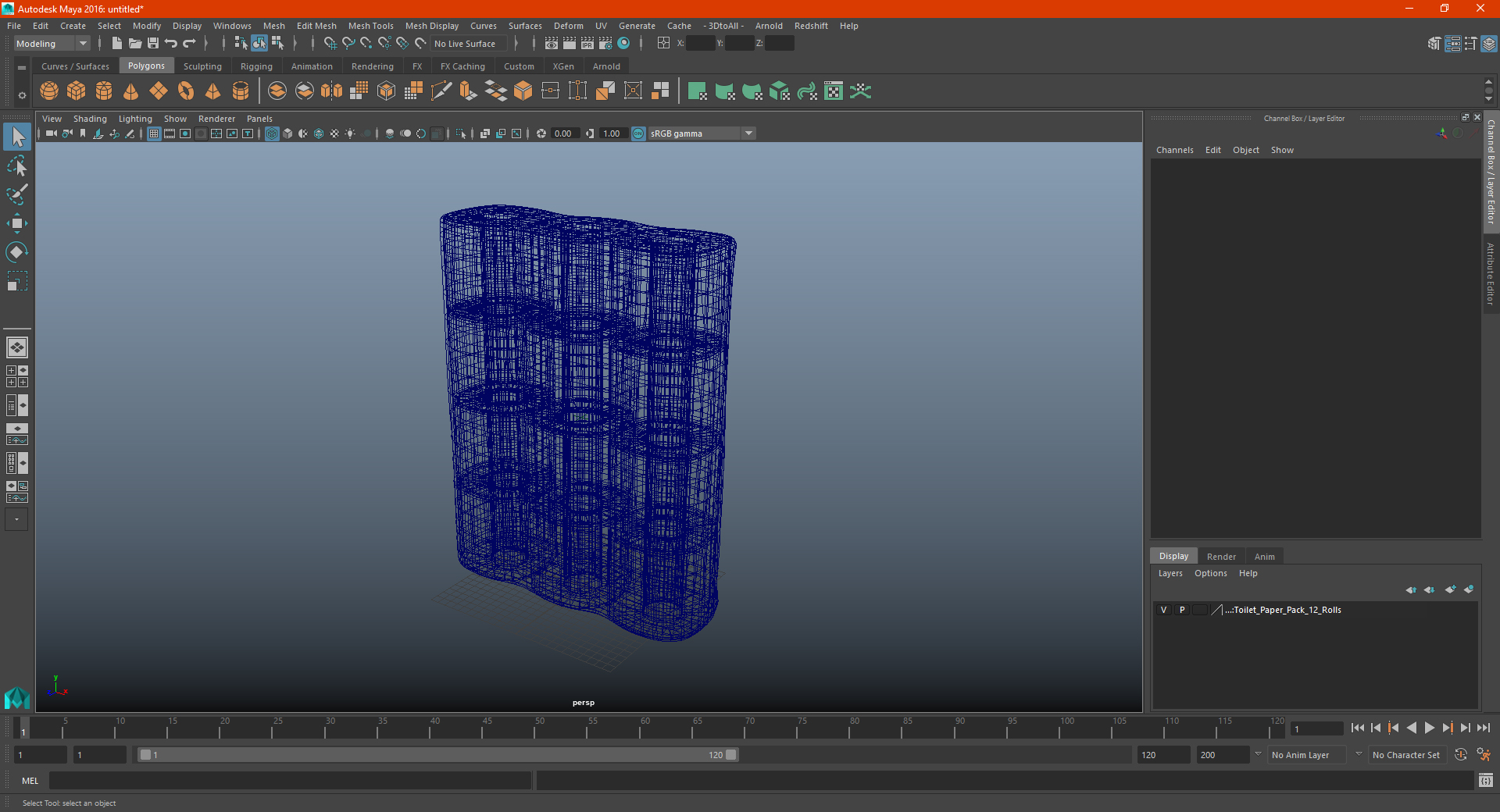Toggle P playback box on Toilet_Paper_Pack_12_Rolls layer

(1181, 610)
